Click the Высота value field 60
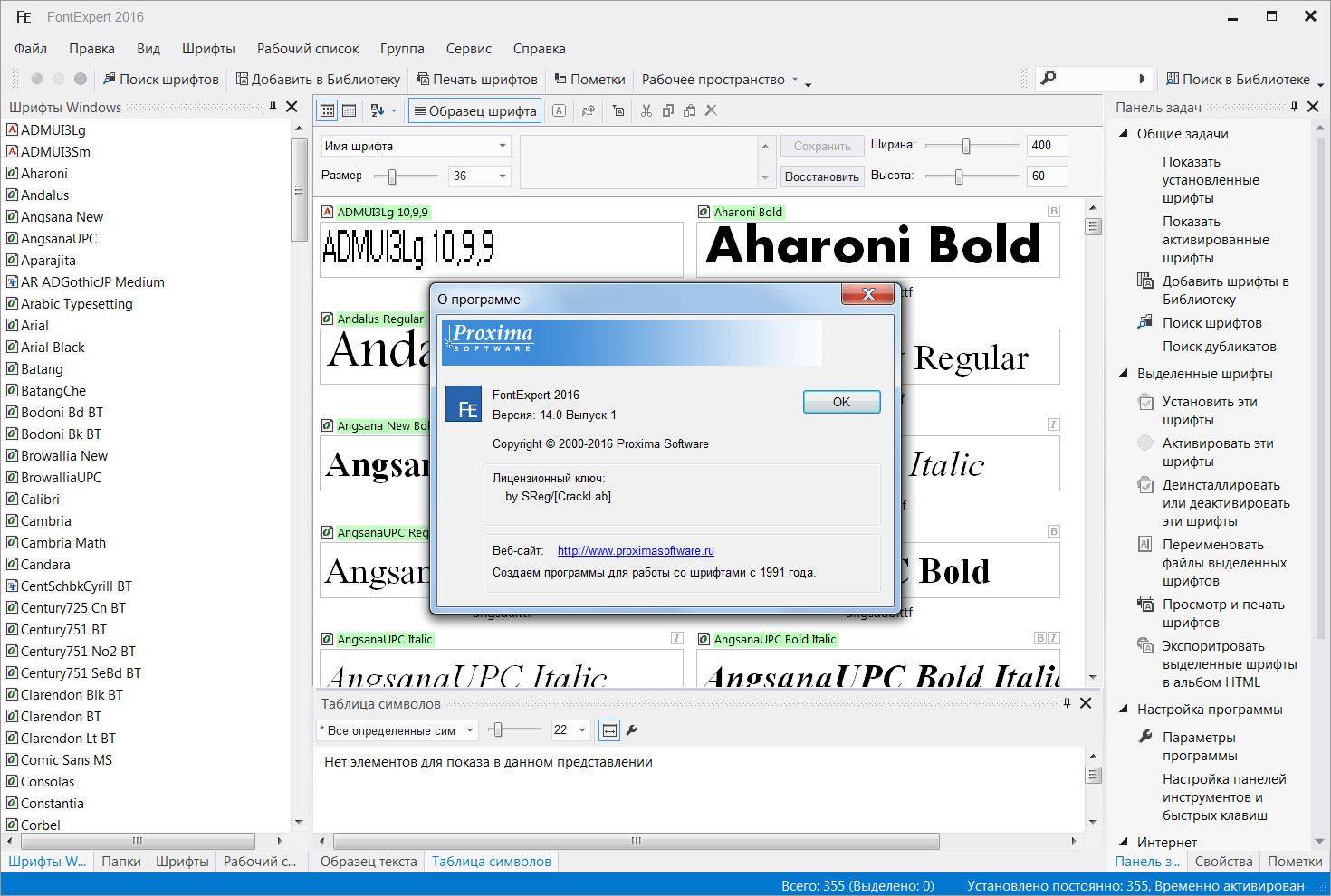Image resolution: width=1331 pixels, height=896 pixels. tap(1048, 176)
